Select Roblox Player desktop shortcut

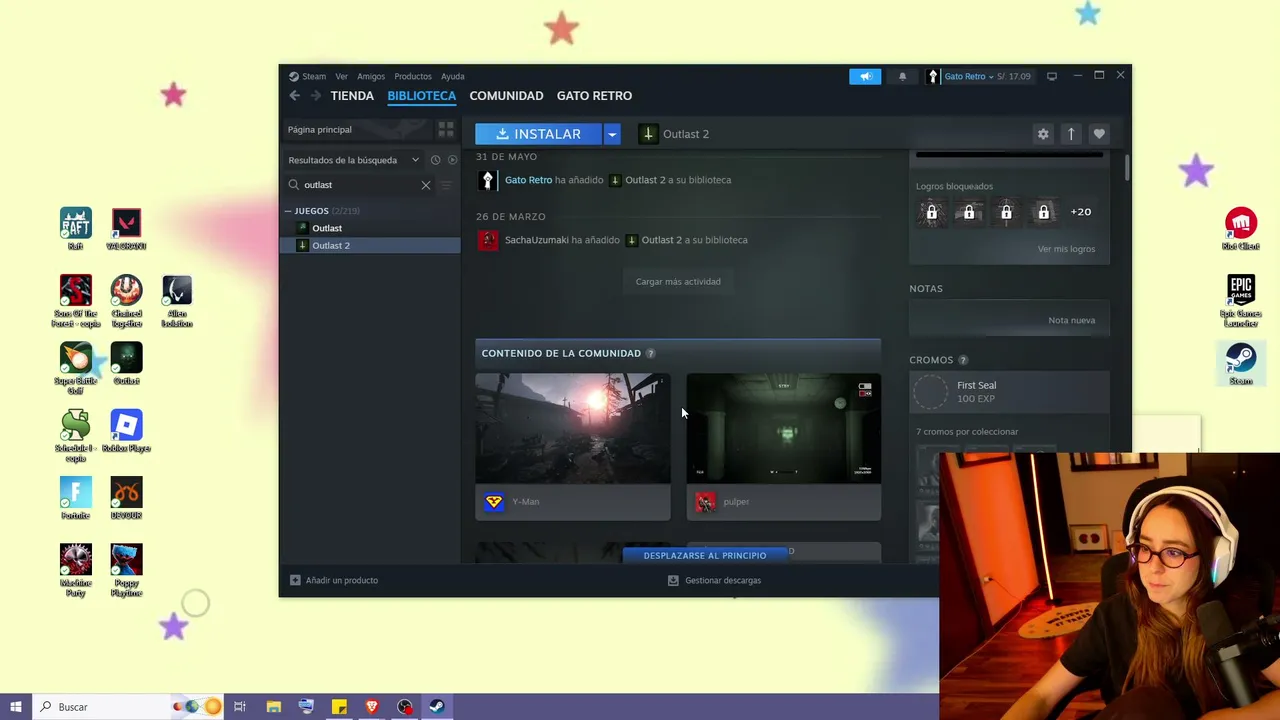coord(126,431)
